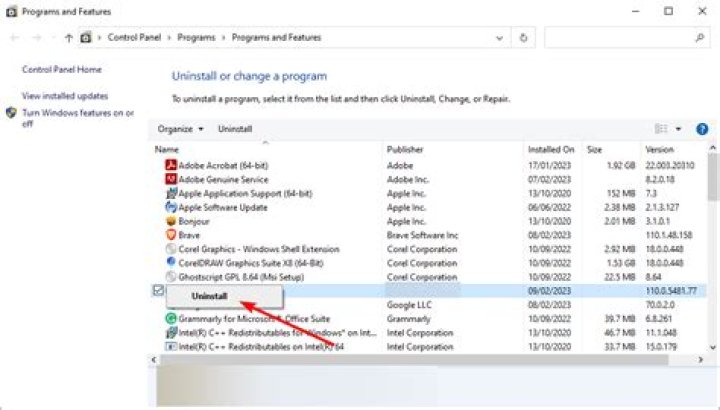This screenshot has width=720, height=410.
Task: Click the Grammarly for Microsoft Office icon
Action: point(171,318)
